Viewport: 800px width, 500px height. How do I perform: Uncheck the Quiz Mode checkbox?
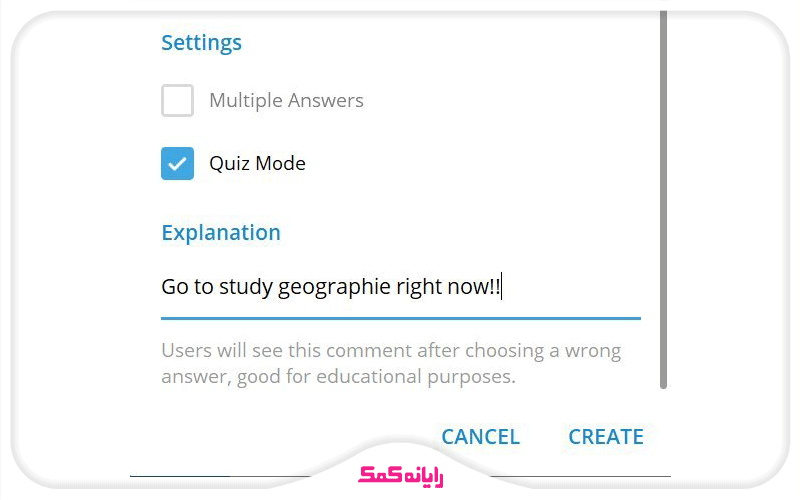click(177, 163)
